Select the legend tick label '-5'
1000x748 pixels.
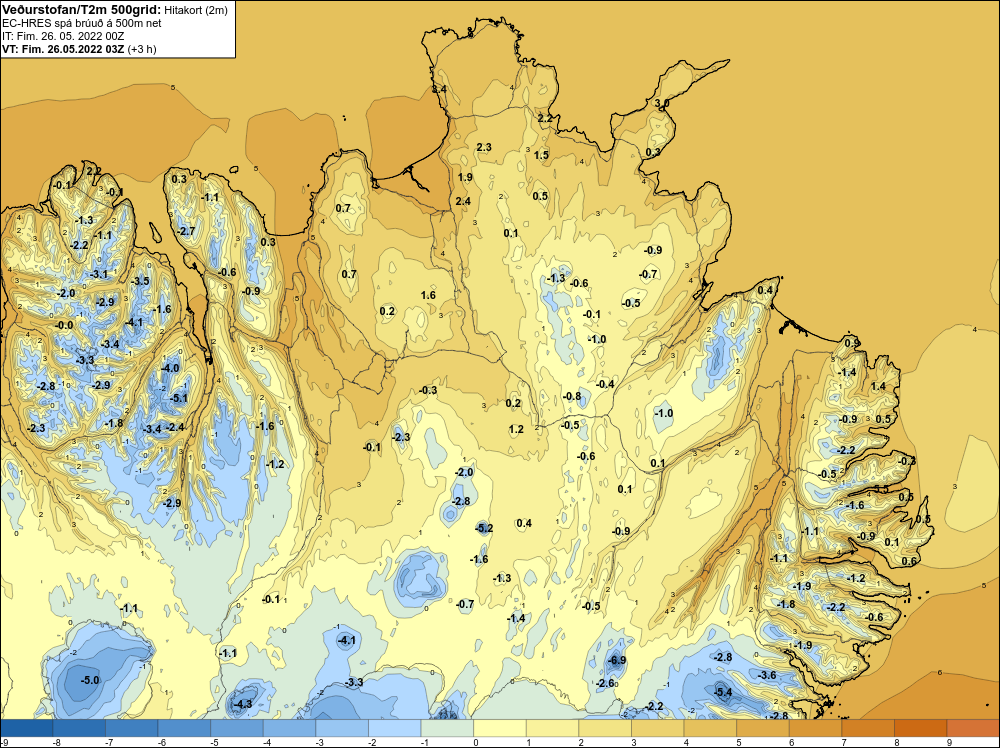212,743
